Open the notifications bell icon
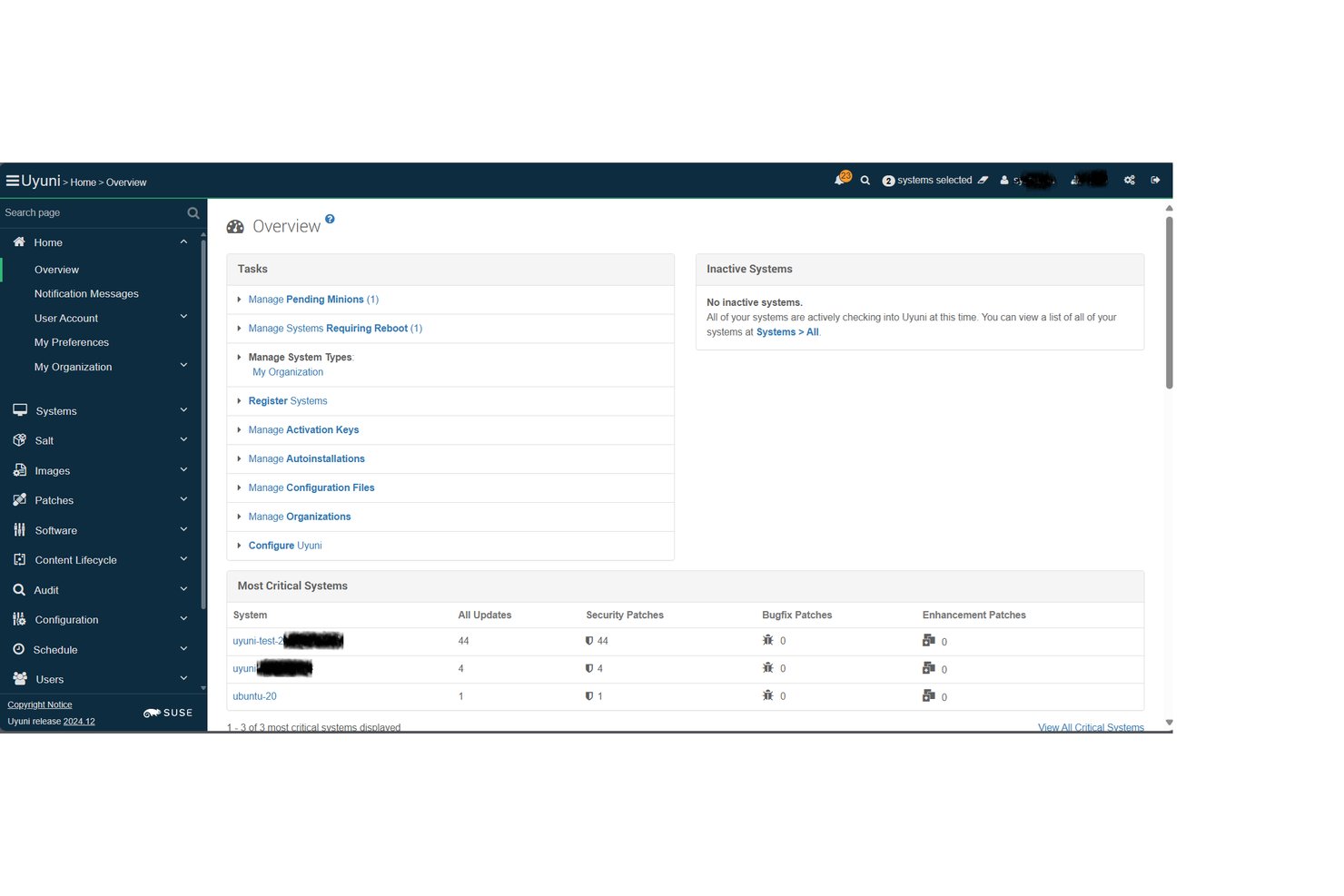The height and width of the screenshot is (896, 1344). (x=840, y=180)
